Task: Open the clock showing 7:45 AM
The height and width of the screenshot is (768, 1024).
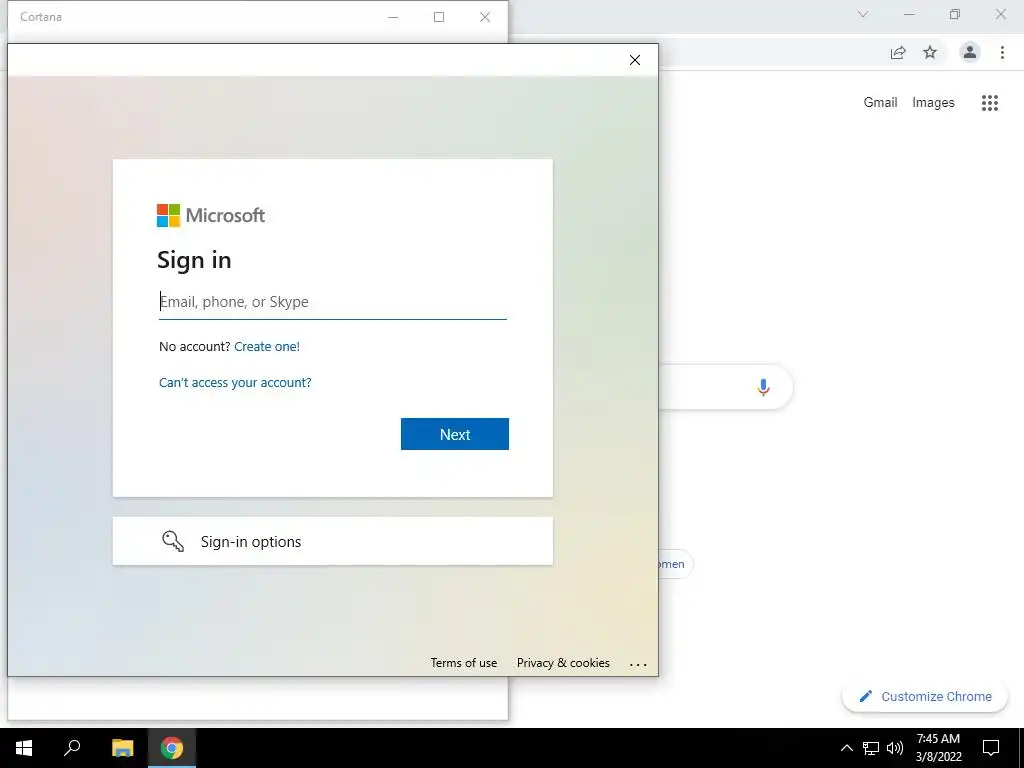Action: point(938,748)
